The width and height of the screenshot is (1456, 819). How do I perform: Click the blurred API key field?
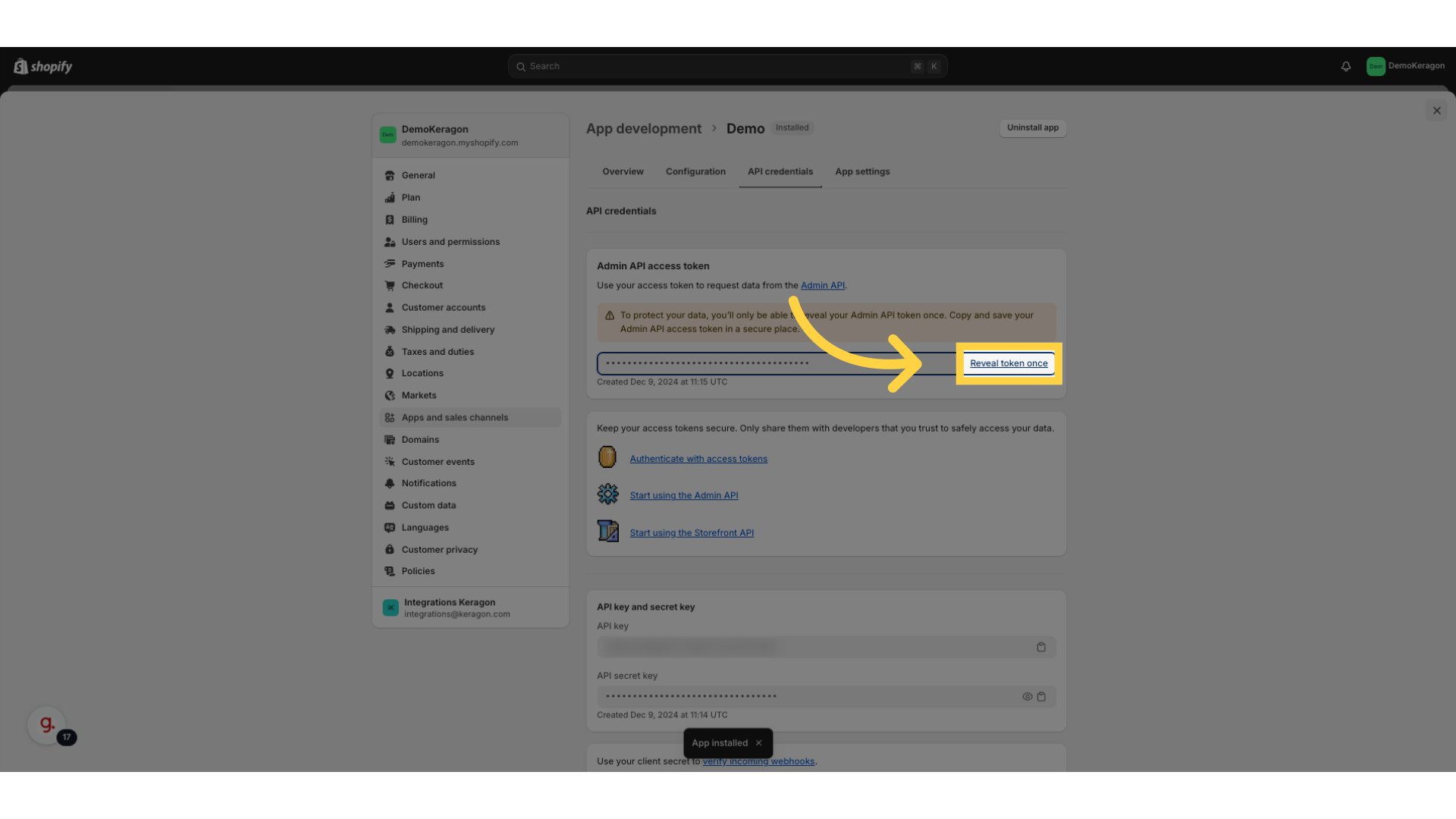coord(827,648)
